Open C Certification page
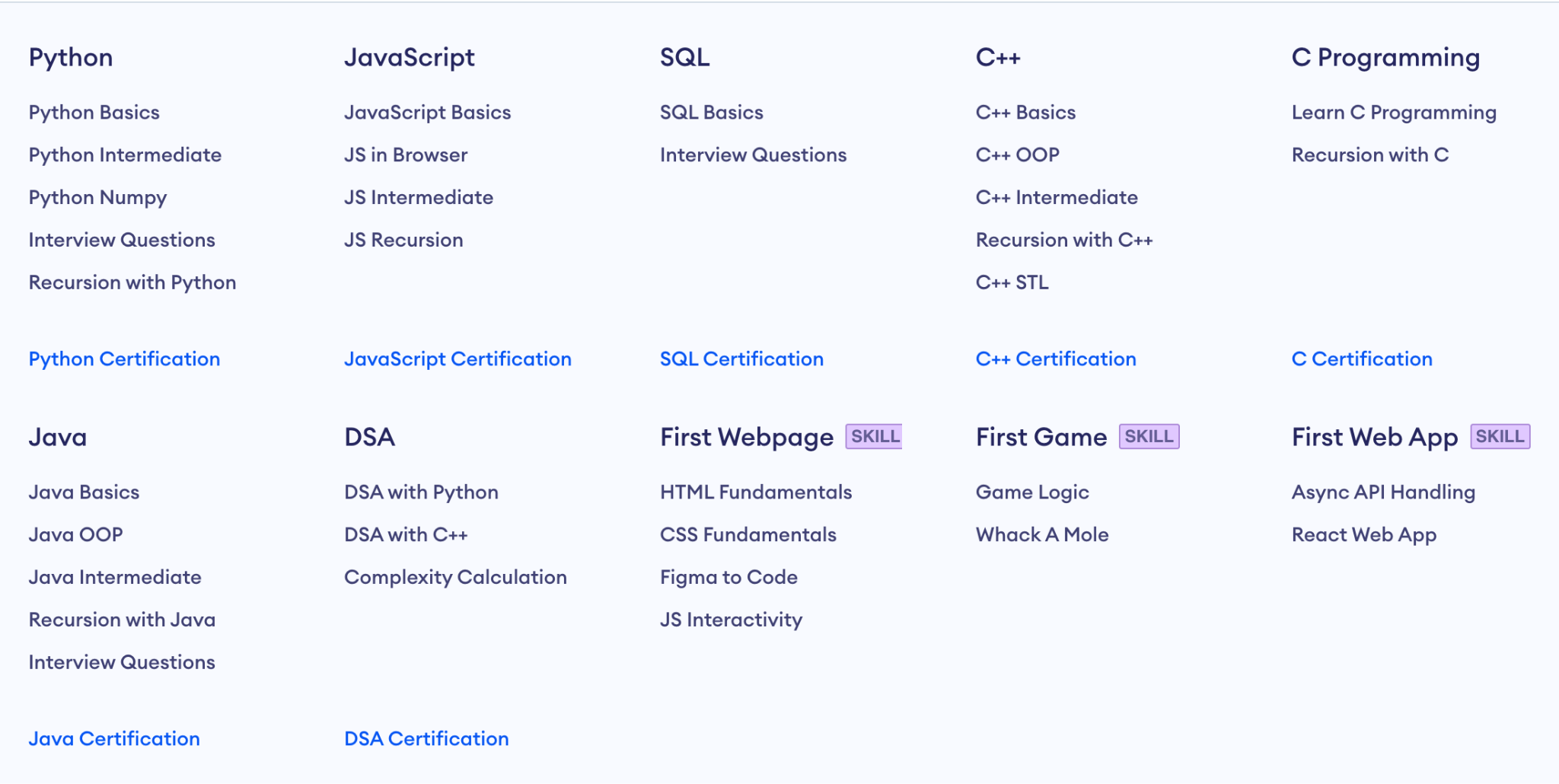This screenshot has height=784, width=1559. pos(1362,359)
